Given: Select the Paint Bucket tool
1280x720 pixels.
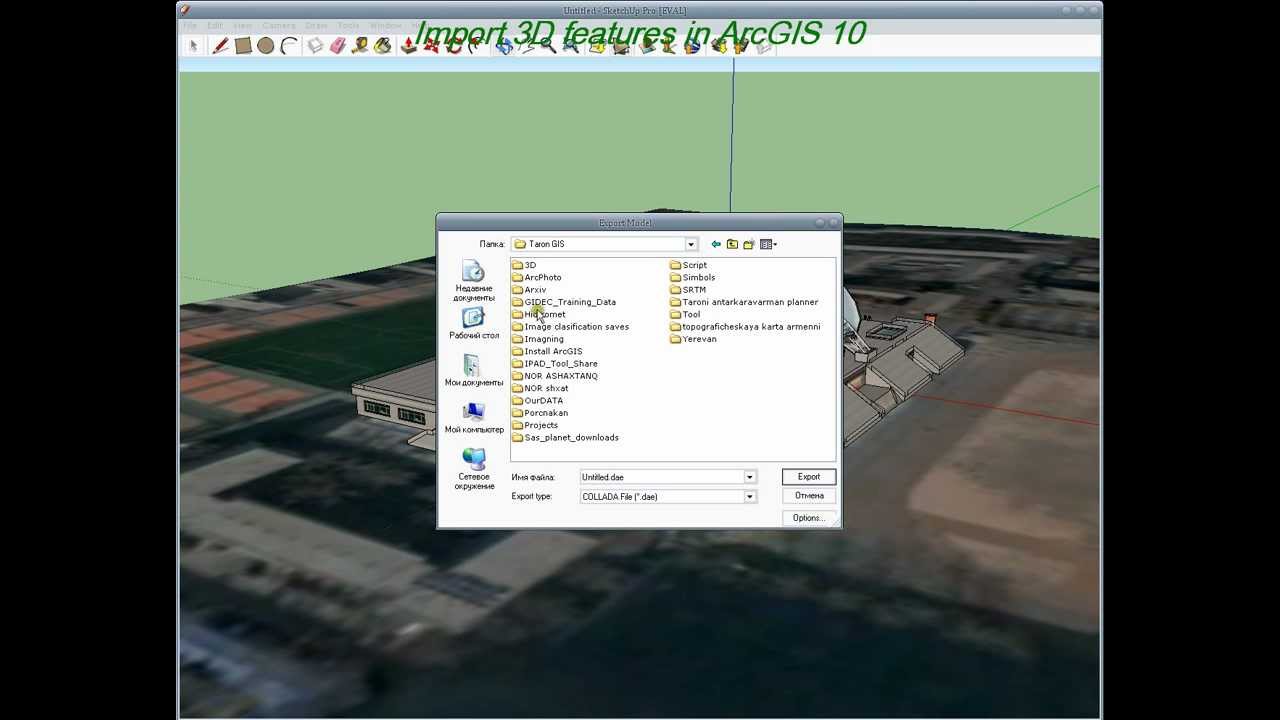Looking at the screenshot, I should pyautogui.click(x=382, y=46).
